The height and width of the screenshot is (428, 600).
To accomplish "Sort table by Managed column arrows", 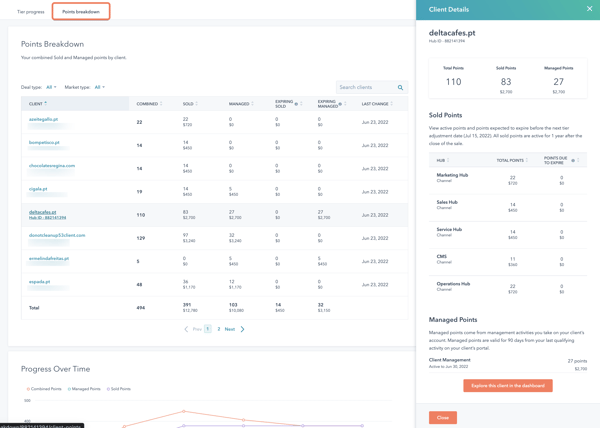I will click(253, 104).
